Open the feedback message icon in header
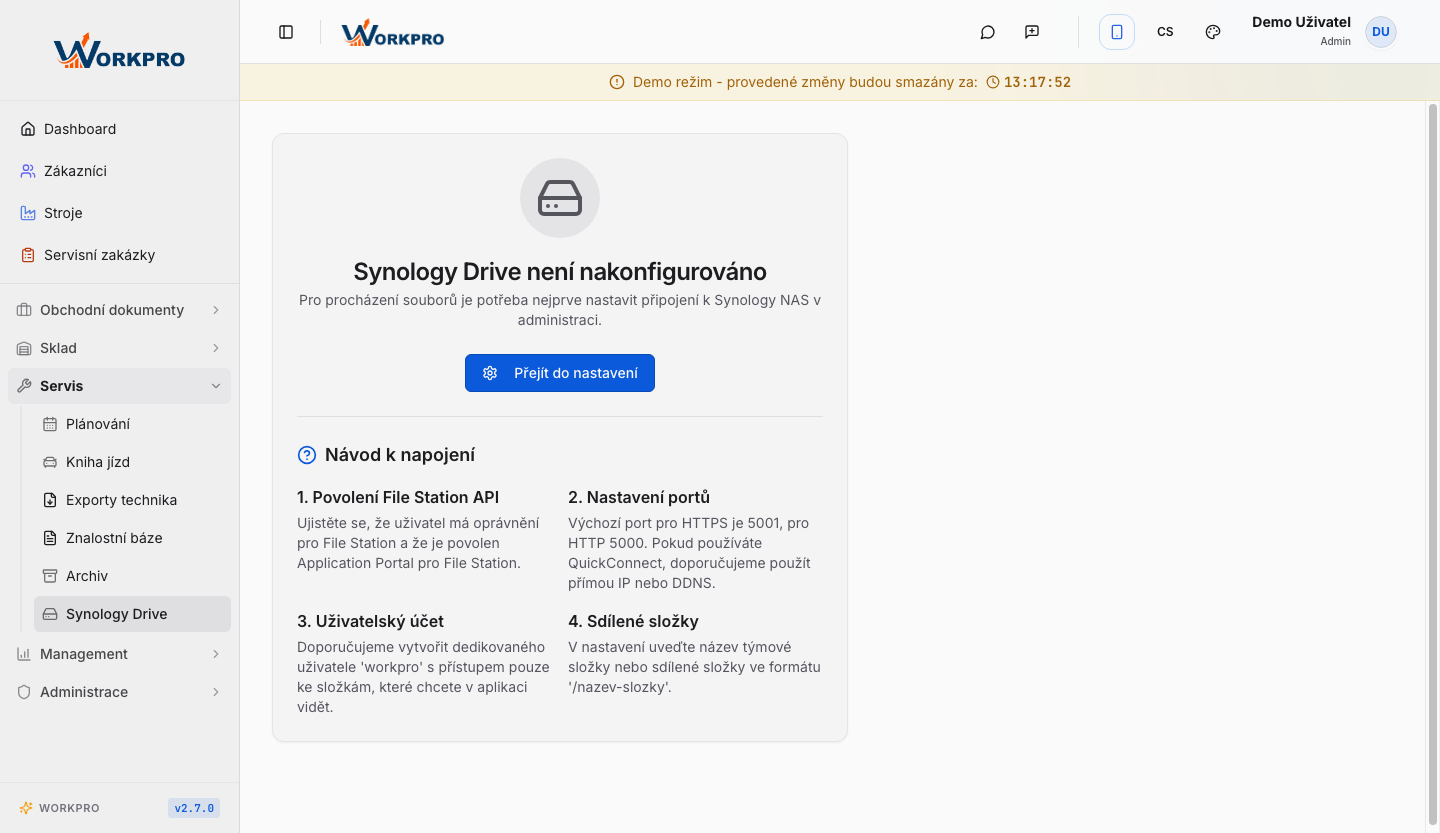 pyautogui.click(x=1032, y=32)
